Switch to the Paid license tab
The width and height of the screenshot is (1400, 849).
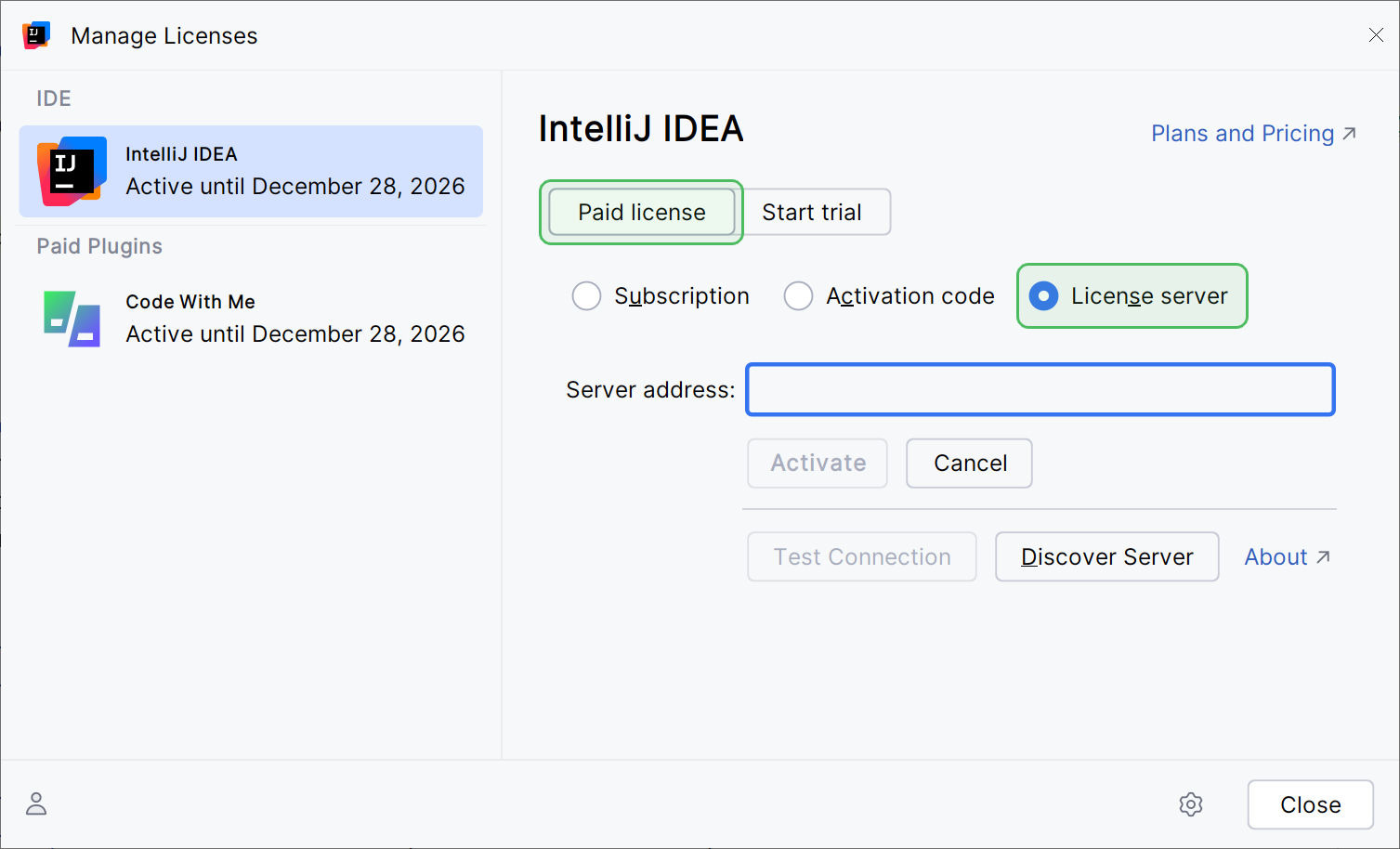[641, 212]
